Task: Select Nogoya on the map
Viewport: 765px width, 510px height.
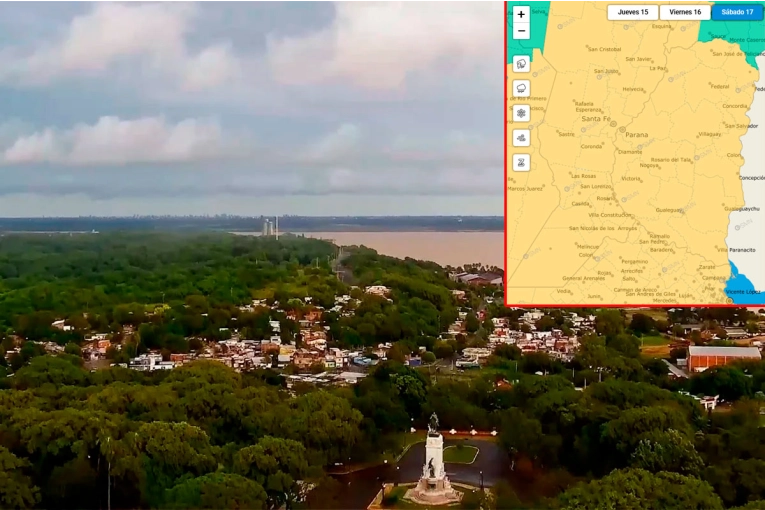Action: click(x=649, y=165)
